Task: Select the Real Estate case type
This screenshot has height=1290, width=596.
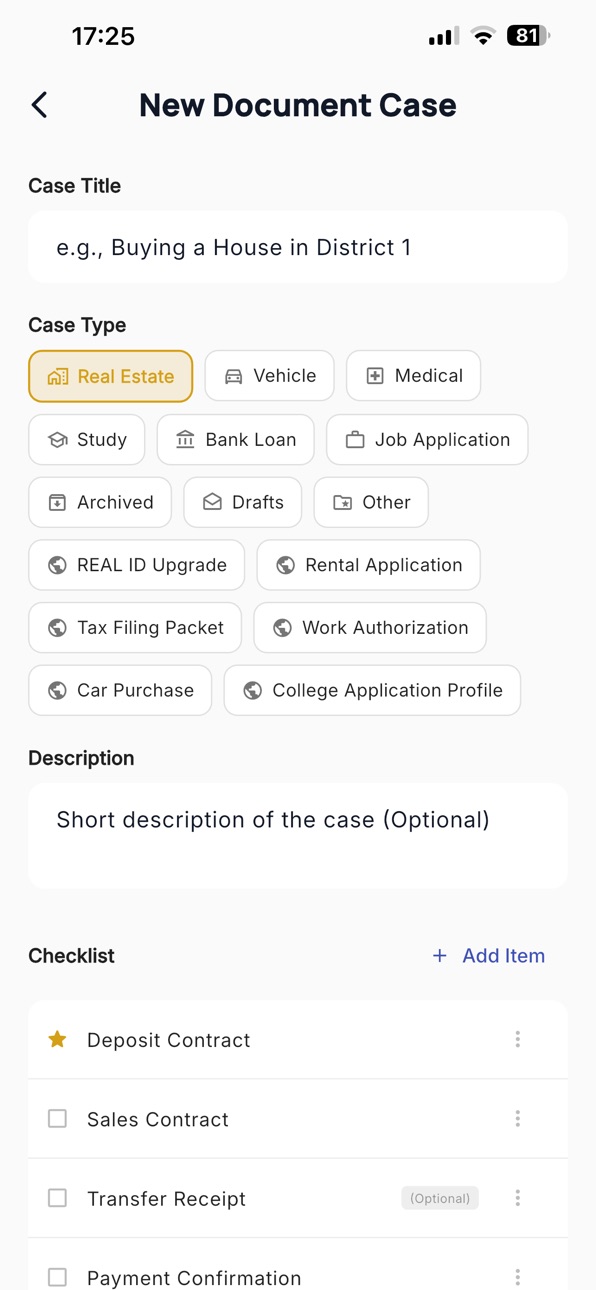Action: pos(111,376)
